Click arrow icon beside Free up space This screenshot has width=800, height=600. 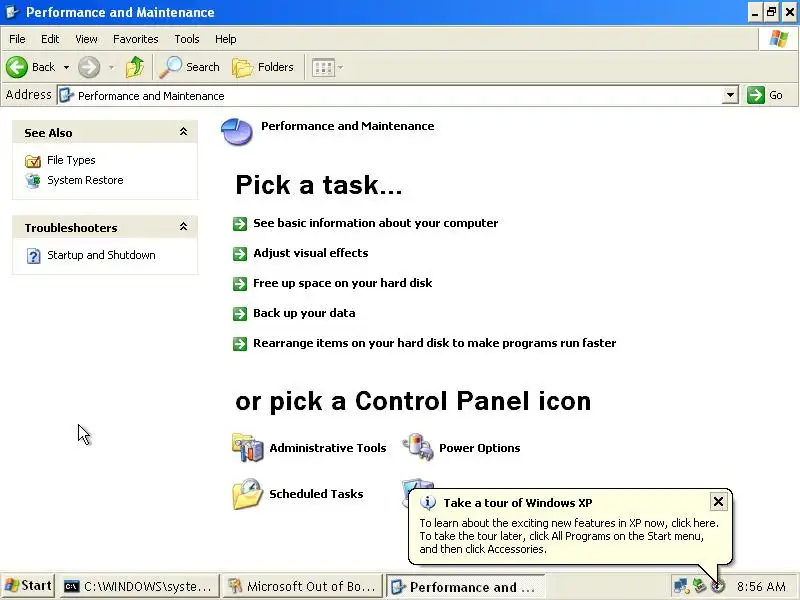coord(240,284)
